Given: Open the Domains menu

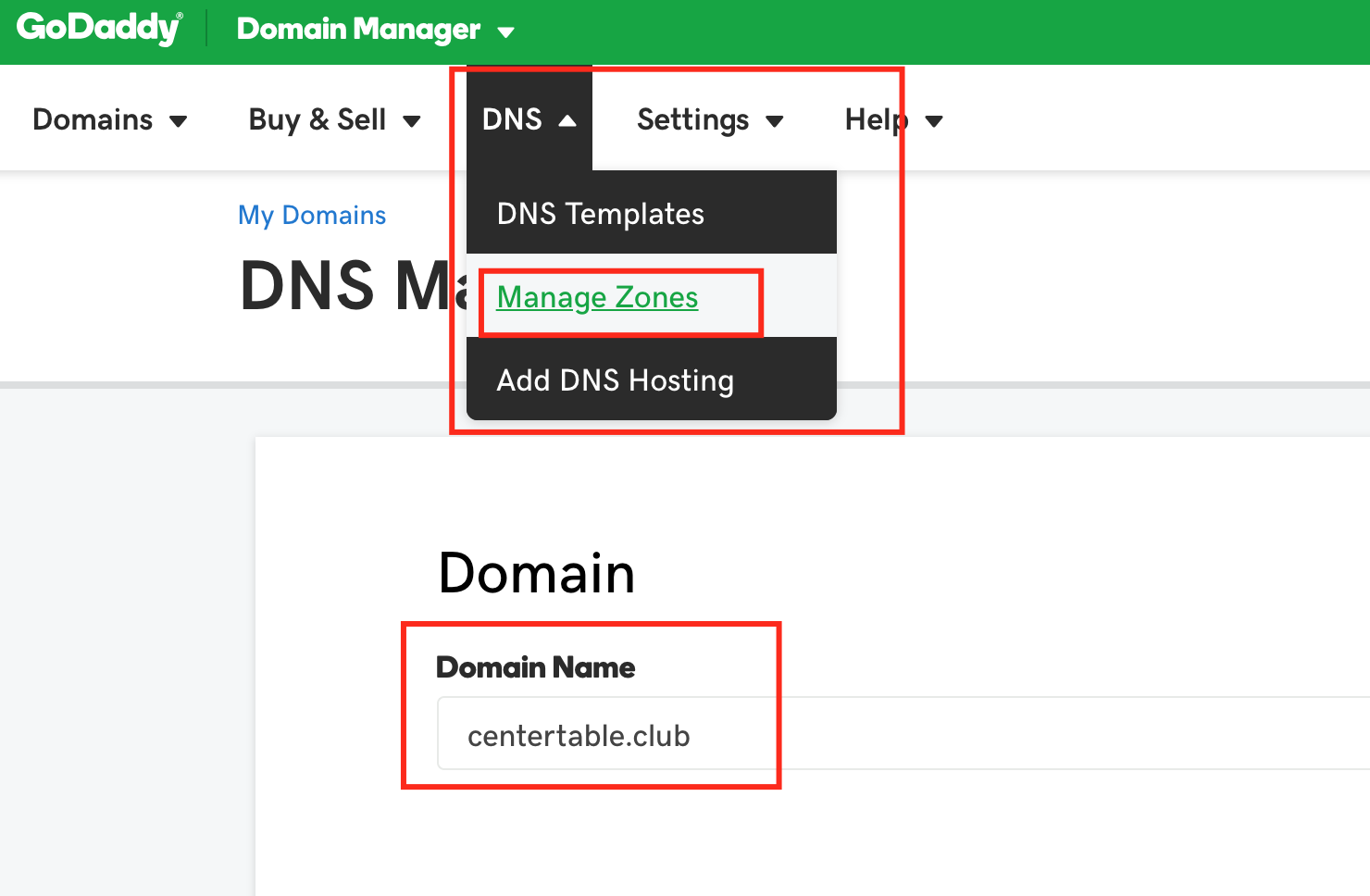Looking at the screenshot, I should 110,119.
